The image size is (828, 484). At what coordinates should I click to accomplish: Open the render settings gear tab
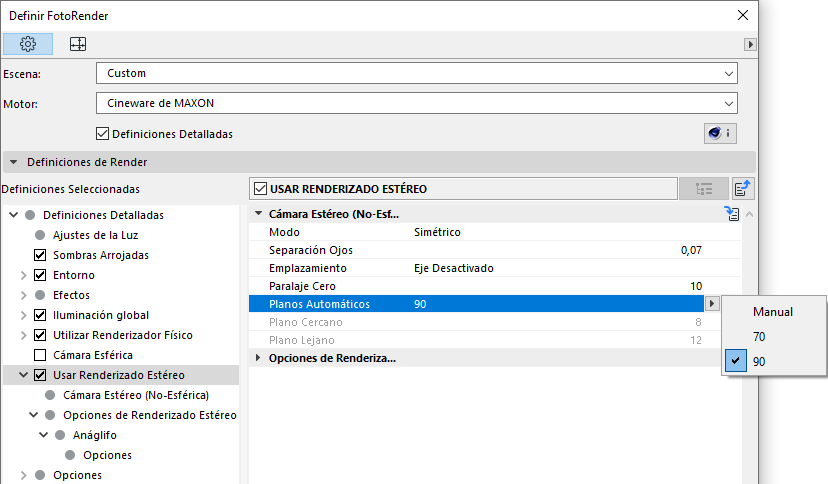click(28, 44)
